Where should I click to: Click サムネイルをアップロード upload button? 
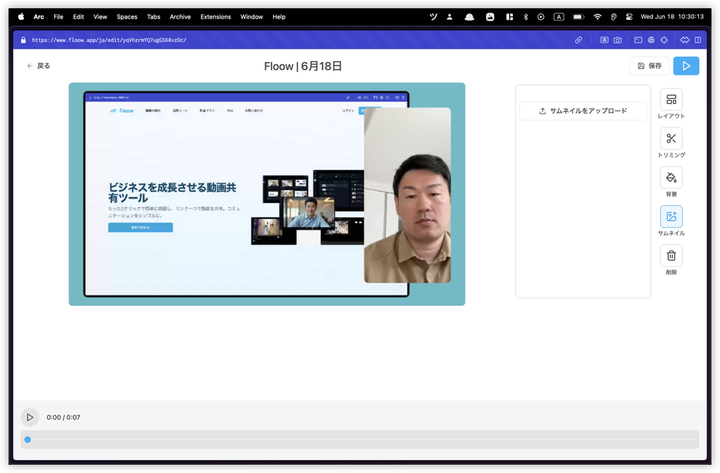pos(583,111)
